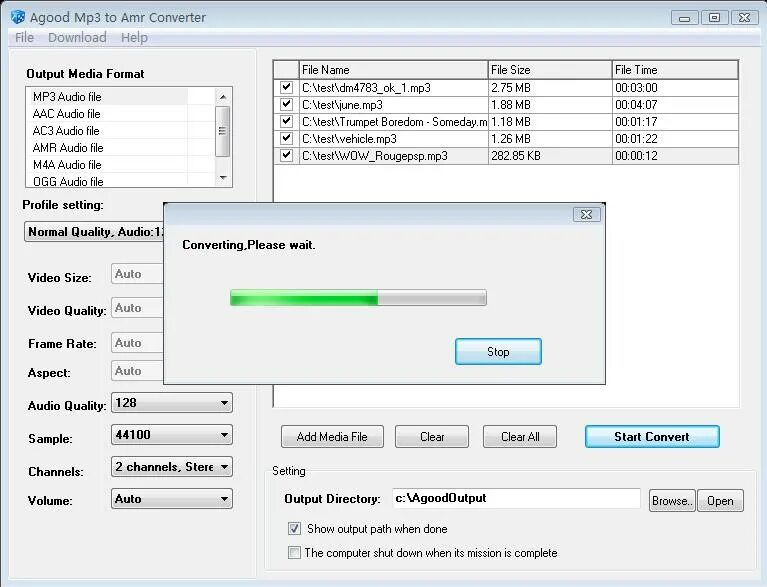Uncheck the june.mp3 file checkbox
The height and width of the screenshot is (587, 767).
click(286, 104)
